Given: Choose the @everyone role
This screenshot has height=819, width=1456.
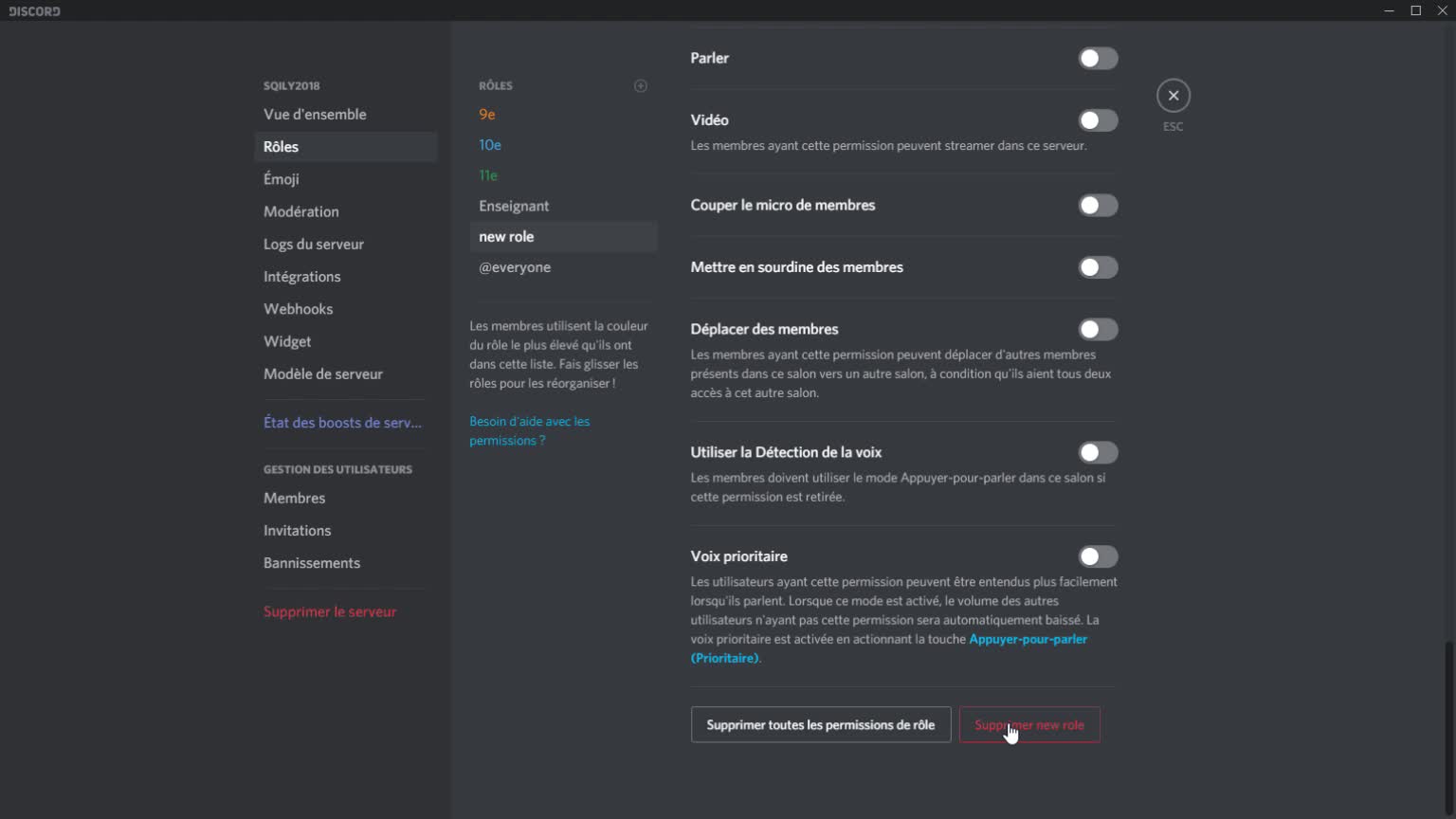Looking at the screenshot, I should (515, 267).
